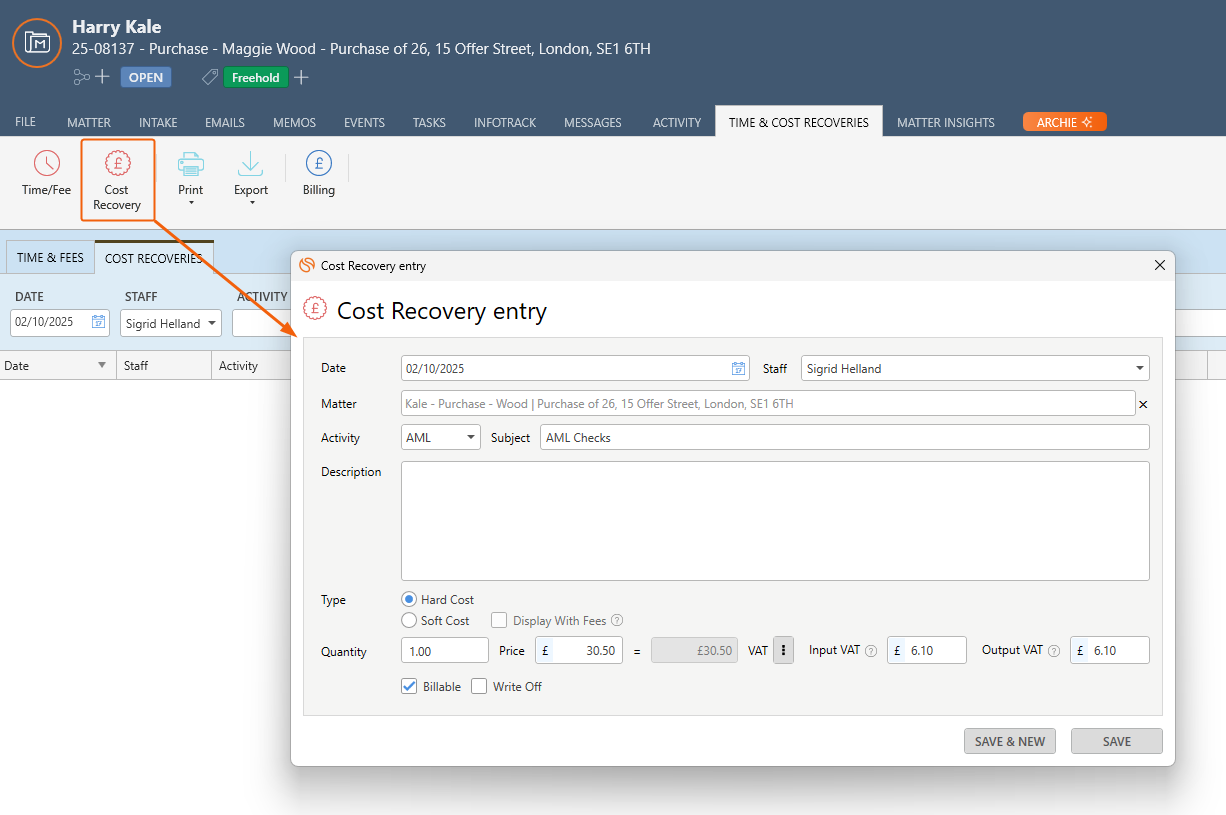This screenshot has width=1226, height=815.
Task: Open the Activity AML dropdown
Action: 471,438
